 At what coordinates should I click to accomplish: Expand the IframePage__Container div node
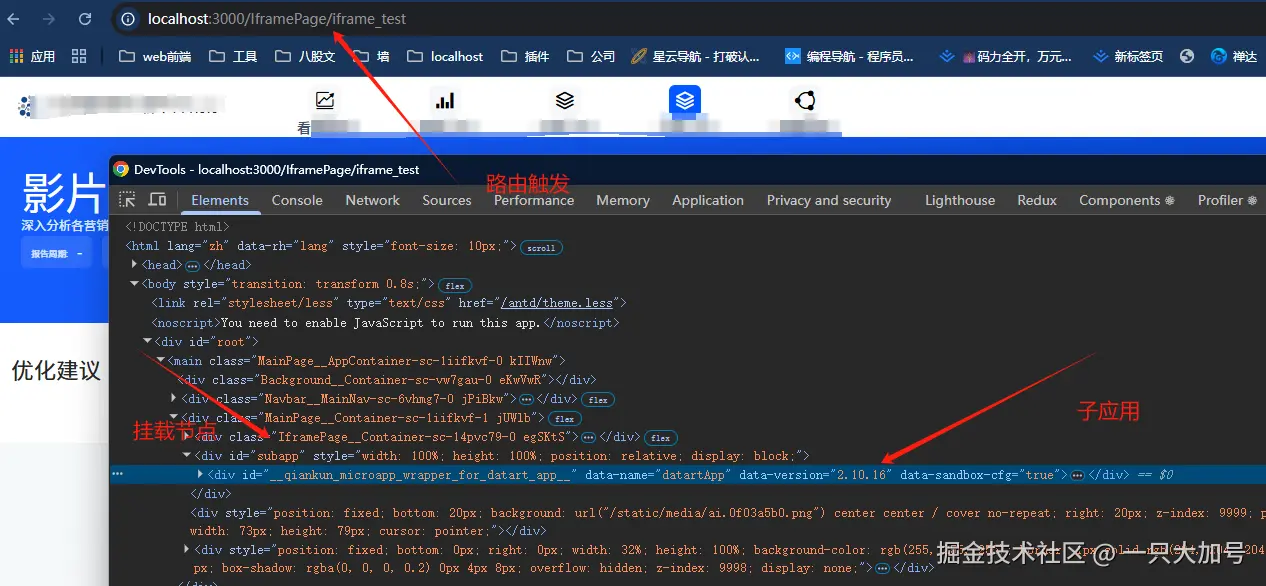[x=187, y=437]
